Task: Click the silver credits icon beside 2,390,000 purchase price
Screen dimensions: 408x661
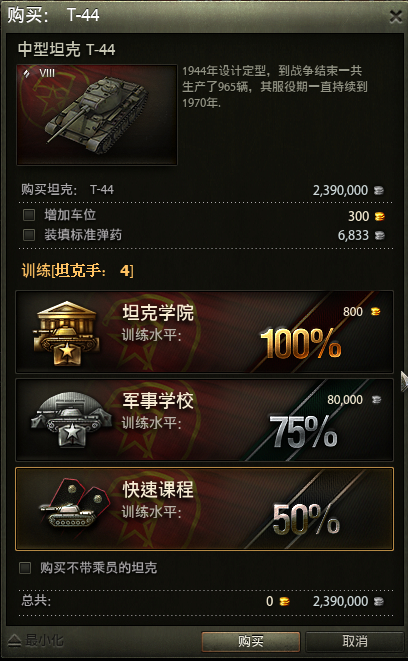Action: pos(379,191)
